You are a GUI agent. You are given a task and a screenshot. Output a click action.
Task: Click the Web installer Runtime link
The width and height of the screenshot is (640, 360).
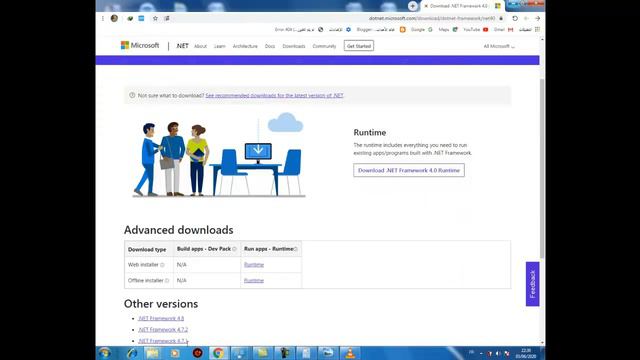254,265
